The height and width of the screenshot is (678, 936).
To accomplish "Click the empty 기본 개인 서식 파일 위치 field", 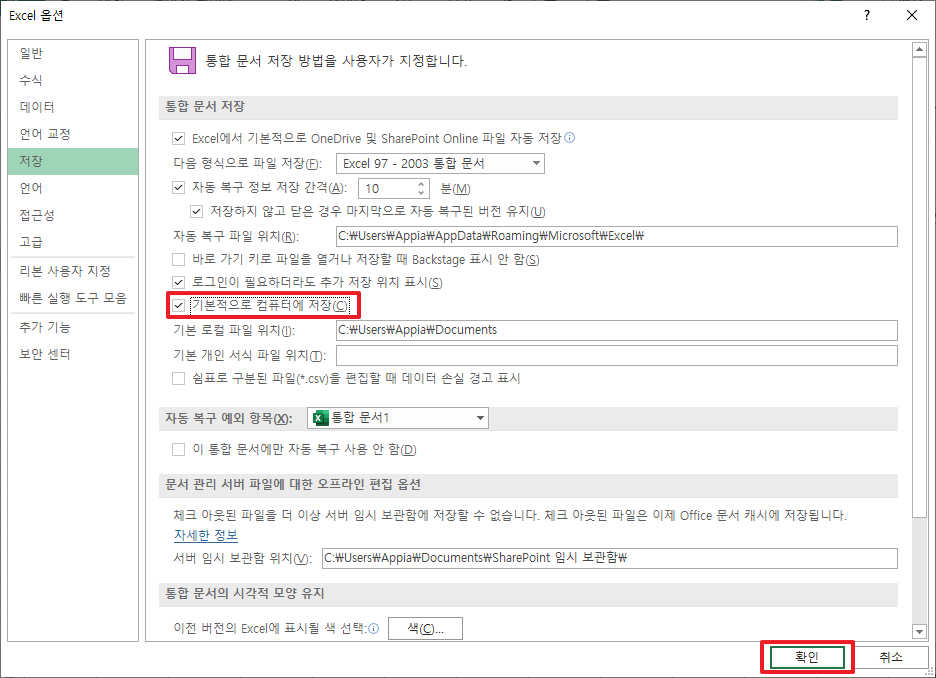I will point(617,355).
